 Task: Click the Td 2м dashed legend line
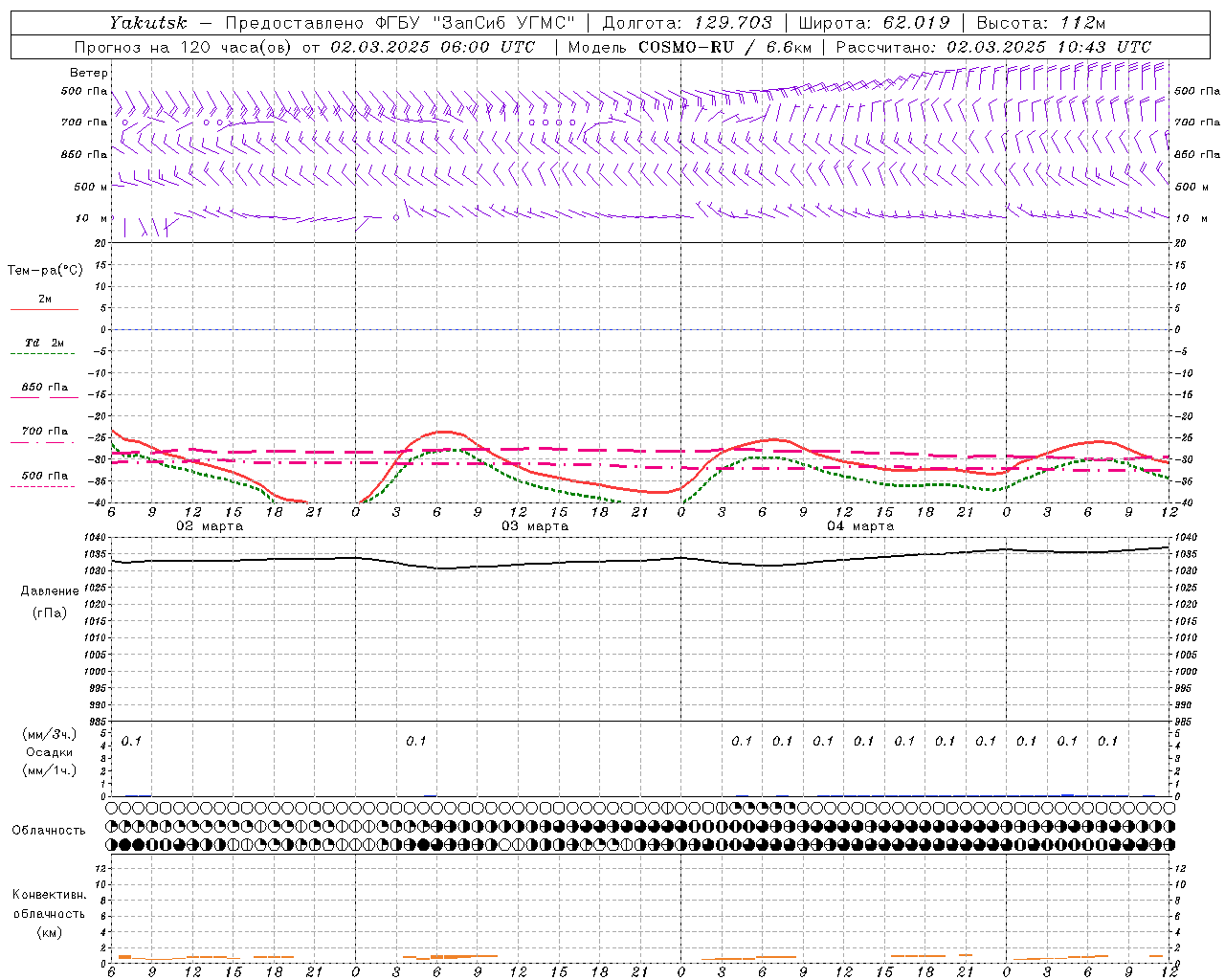(x=42, y=354)
